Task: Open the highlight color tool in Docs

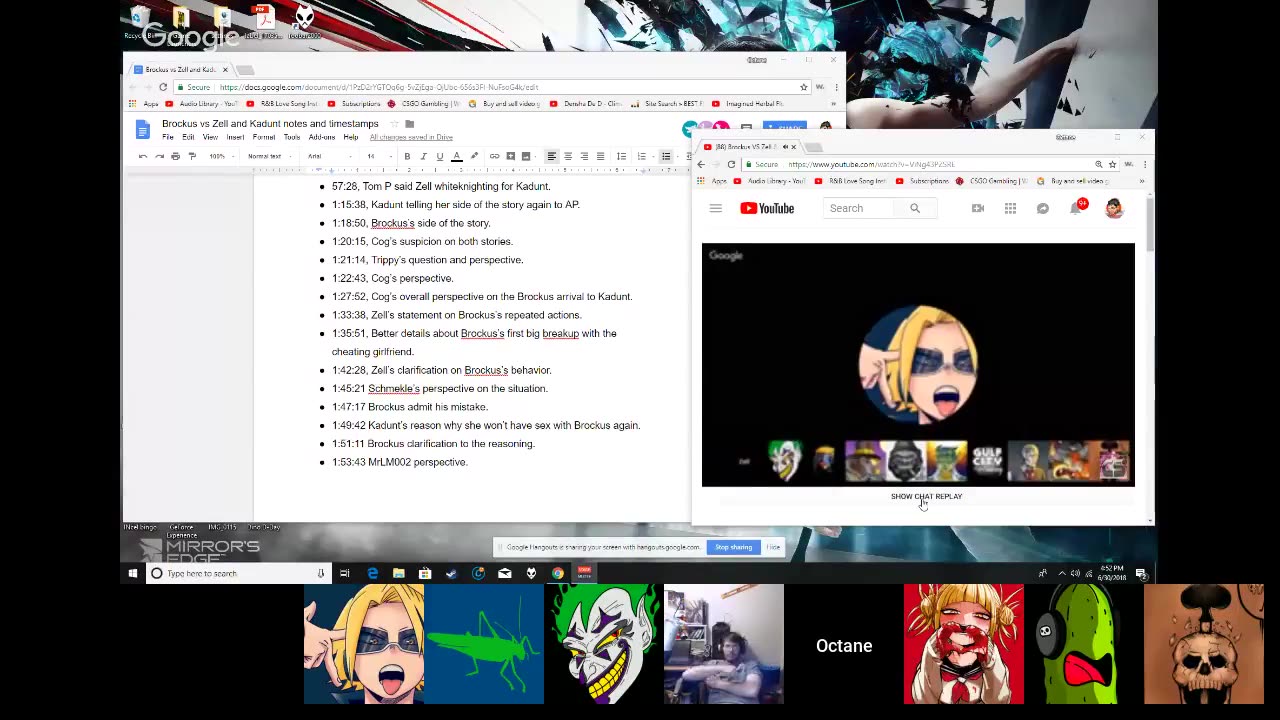Action: pyautogui.click(x=473, y=156)
